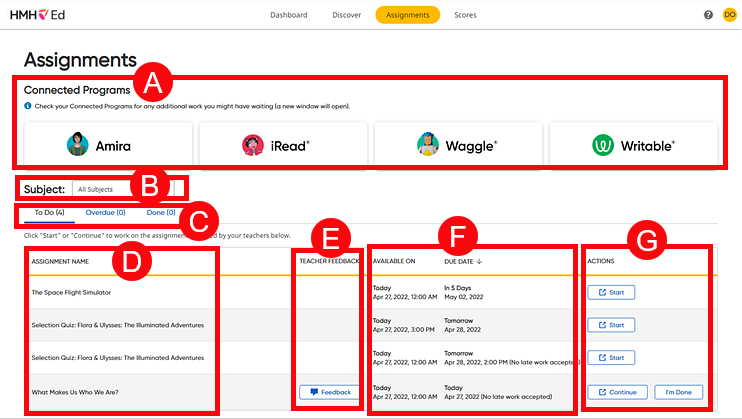Click the Apr 27, 2022, 3:00 PM availability
Image resolution: width=742 pixels, height=419 pixels.
[x=404, y=330]
